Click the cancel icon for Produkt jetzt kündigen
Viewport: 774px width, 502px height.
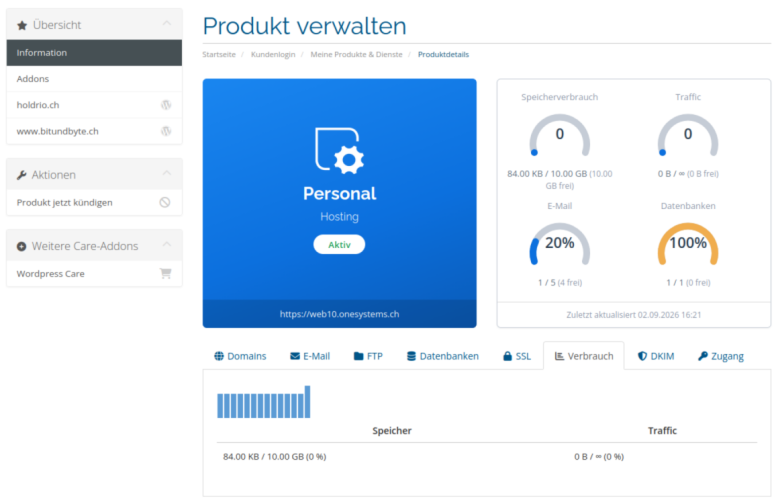click(x=165, y=202)
